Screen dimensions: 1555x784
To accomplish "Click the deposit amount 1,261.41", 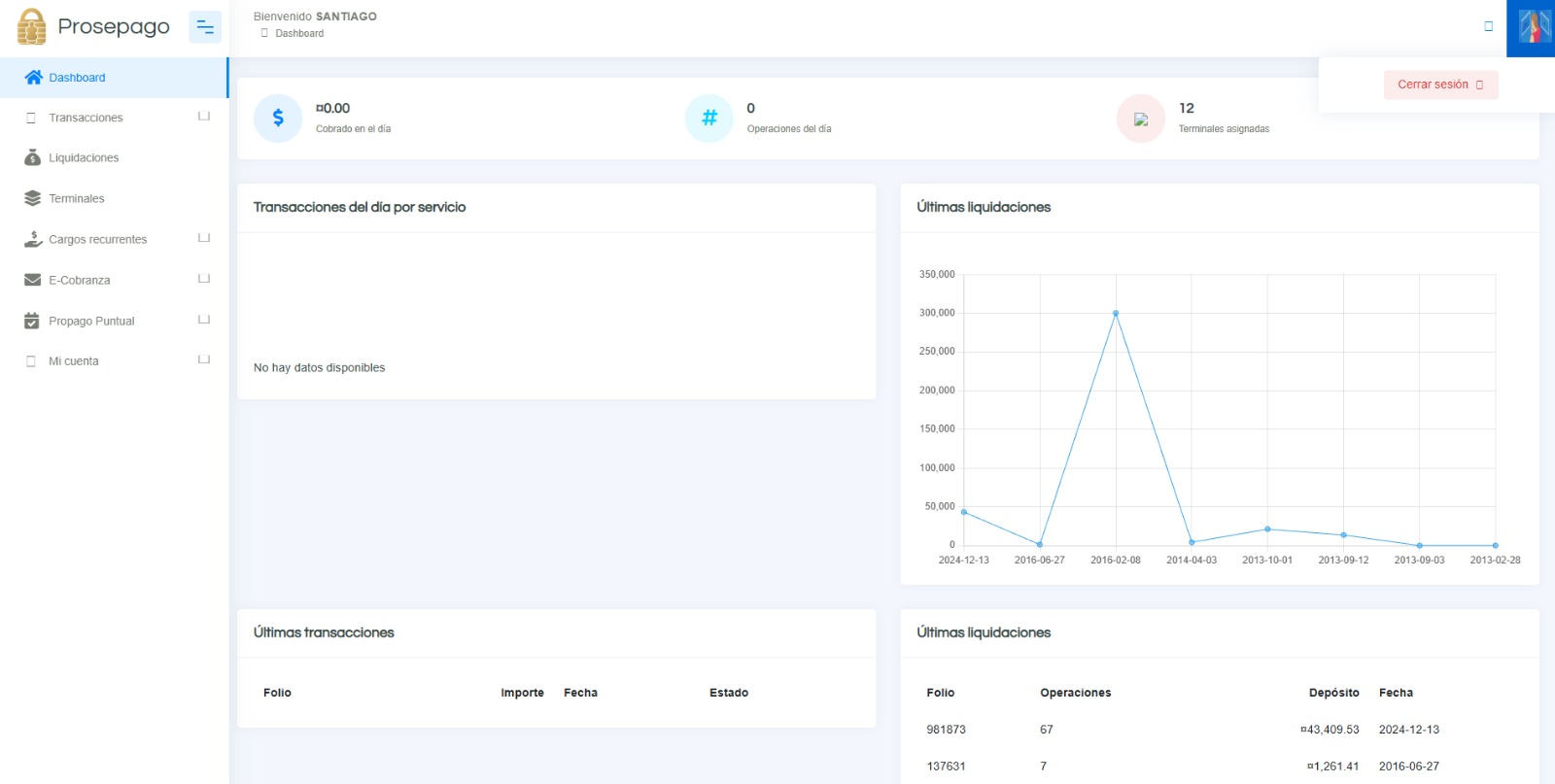I will [1332, 767].
